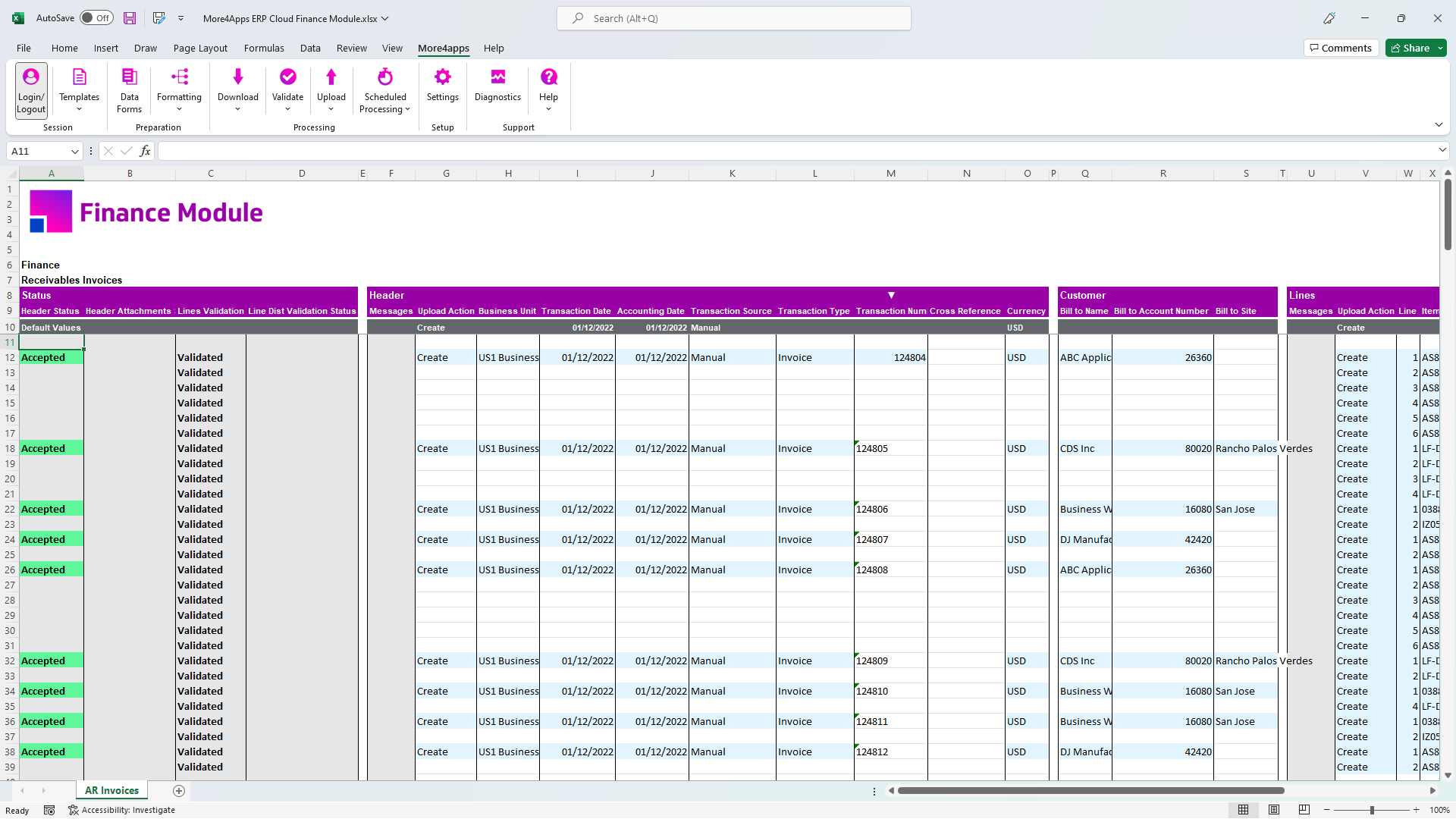
Task: Click the Insert Function fx icon
Action: pyautogui.click(x=145, y=151)
